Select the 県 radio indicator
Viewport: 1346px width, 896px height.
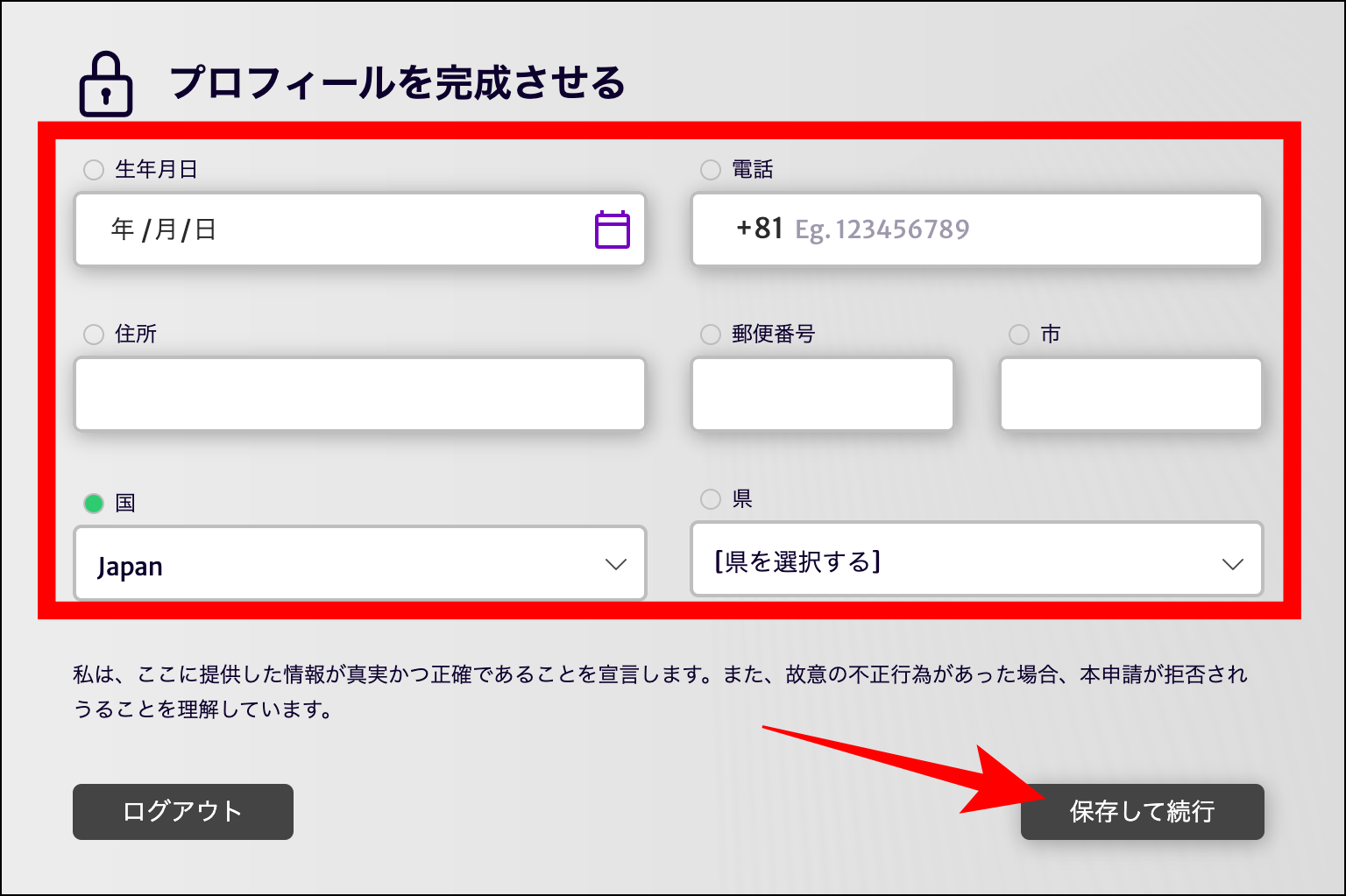coord(710,499)
